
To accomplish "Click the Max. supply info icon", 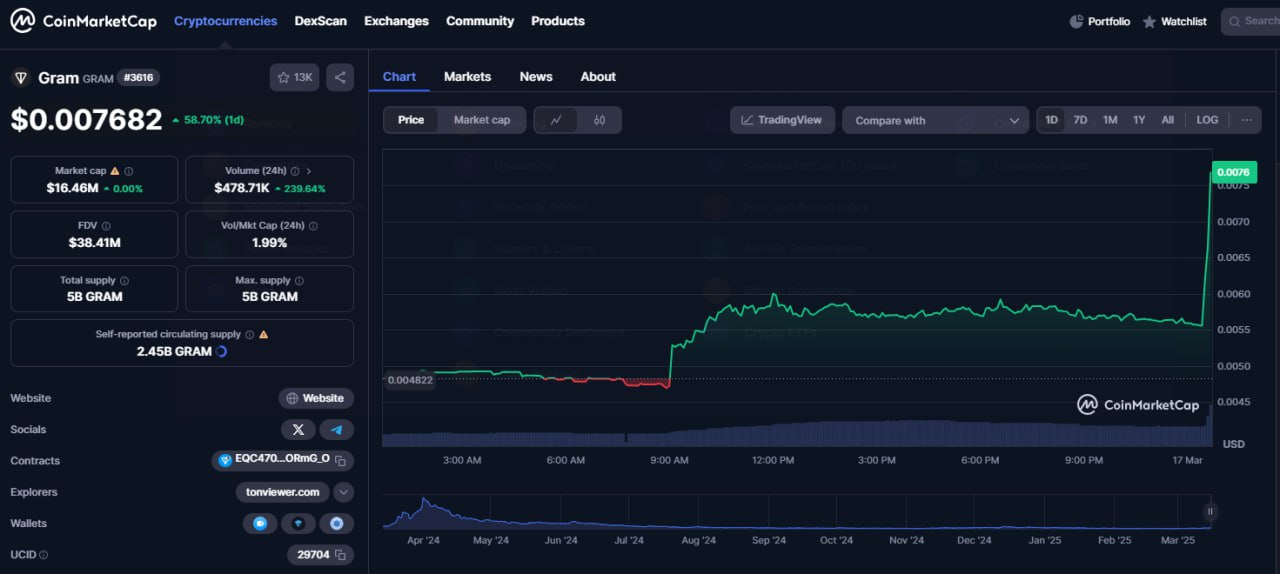I will point(299,281).
